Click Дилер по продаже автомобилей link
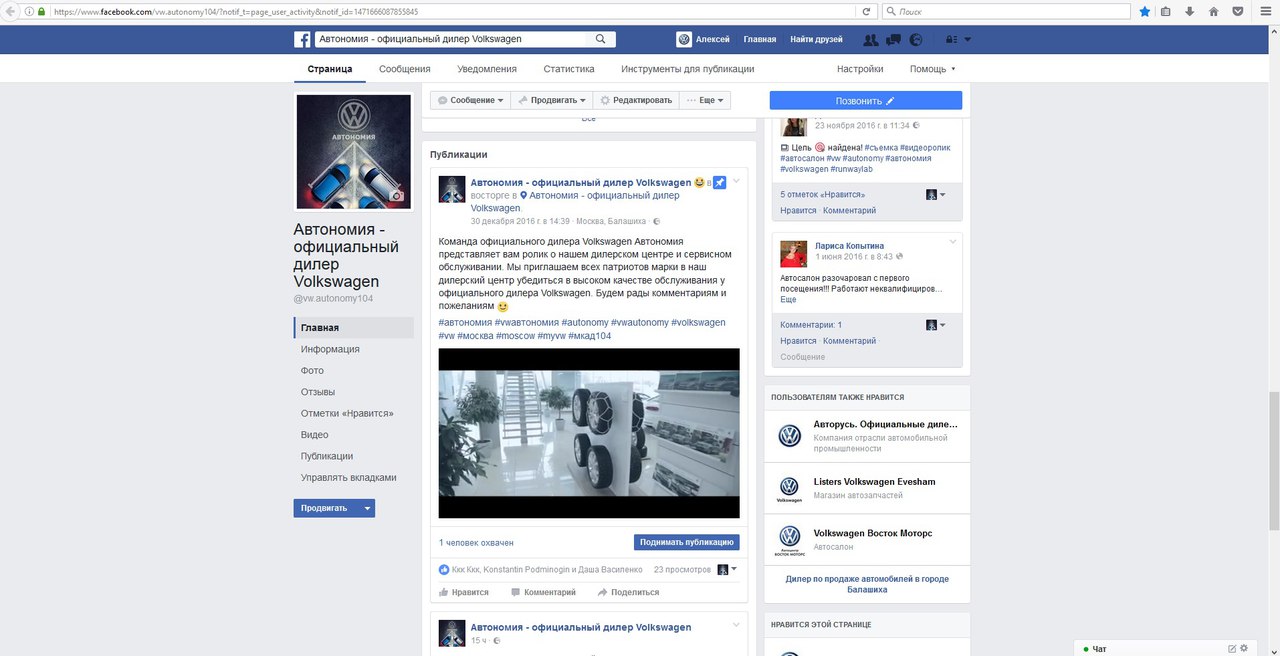 866,584
